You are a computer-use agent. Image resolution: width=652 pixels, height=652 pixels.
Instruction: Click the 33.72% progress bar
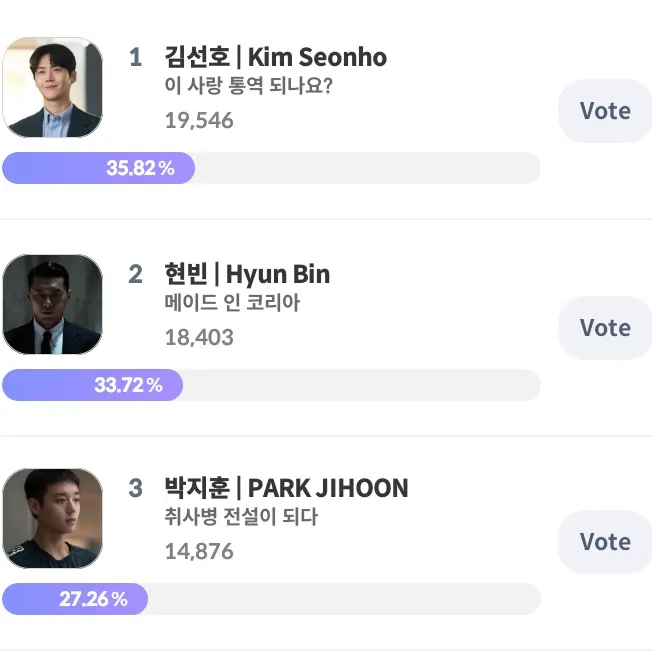click(272, 385)
